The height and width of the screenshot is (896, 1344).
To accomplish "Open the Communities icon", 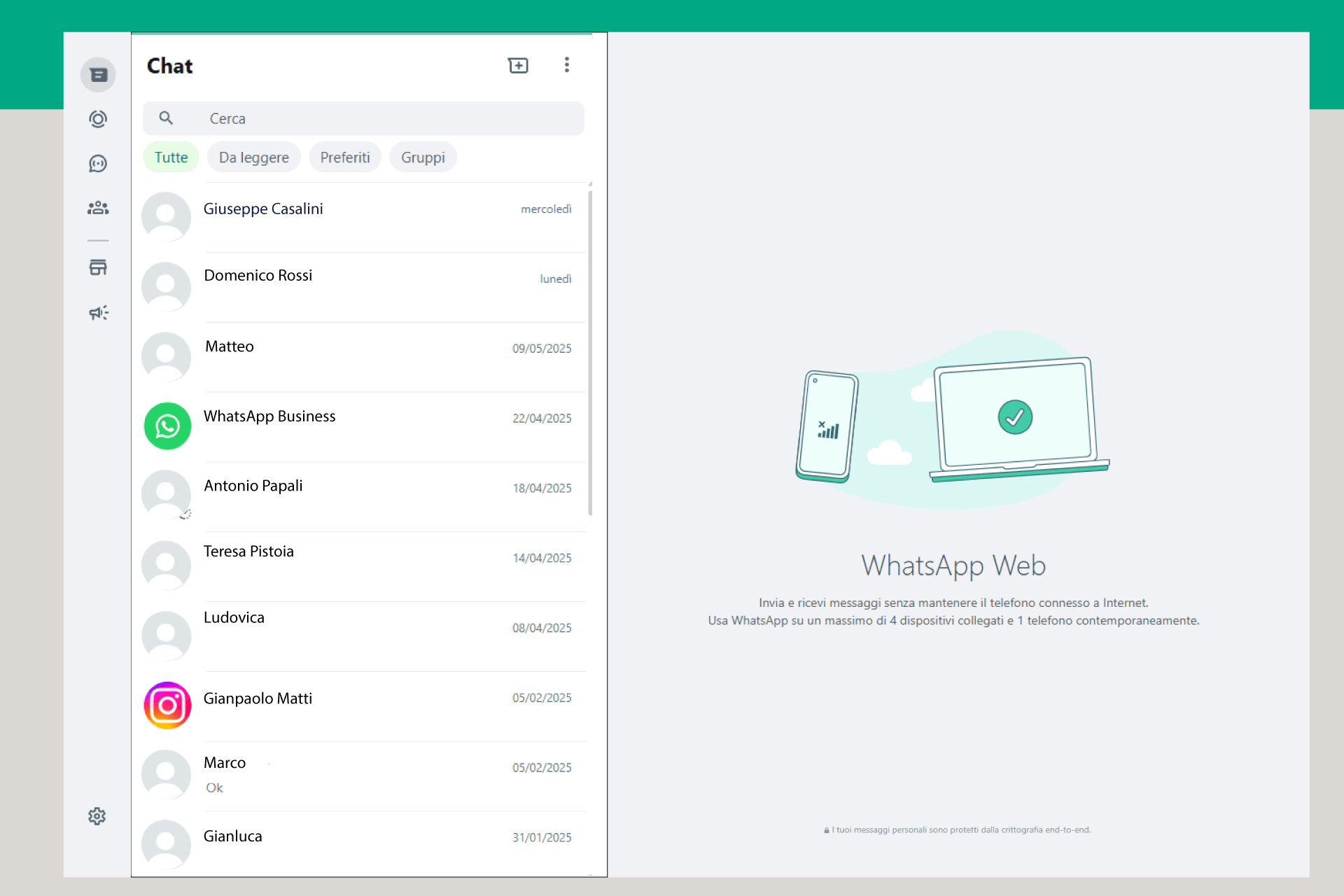I will 98,208.
